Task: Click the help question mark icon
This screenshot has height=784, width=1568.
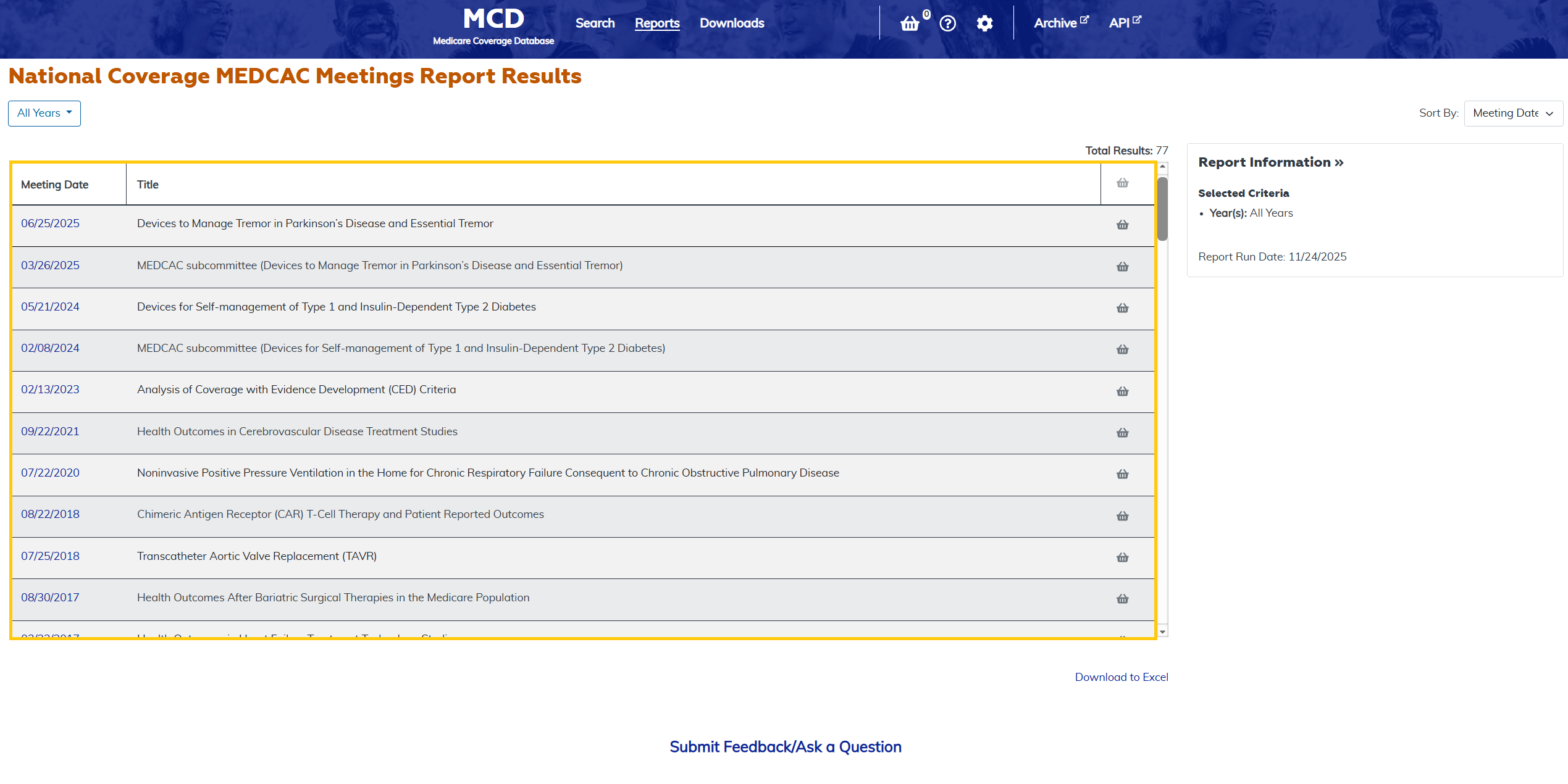Action: click(x=947, y=23)
